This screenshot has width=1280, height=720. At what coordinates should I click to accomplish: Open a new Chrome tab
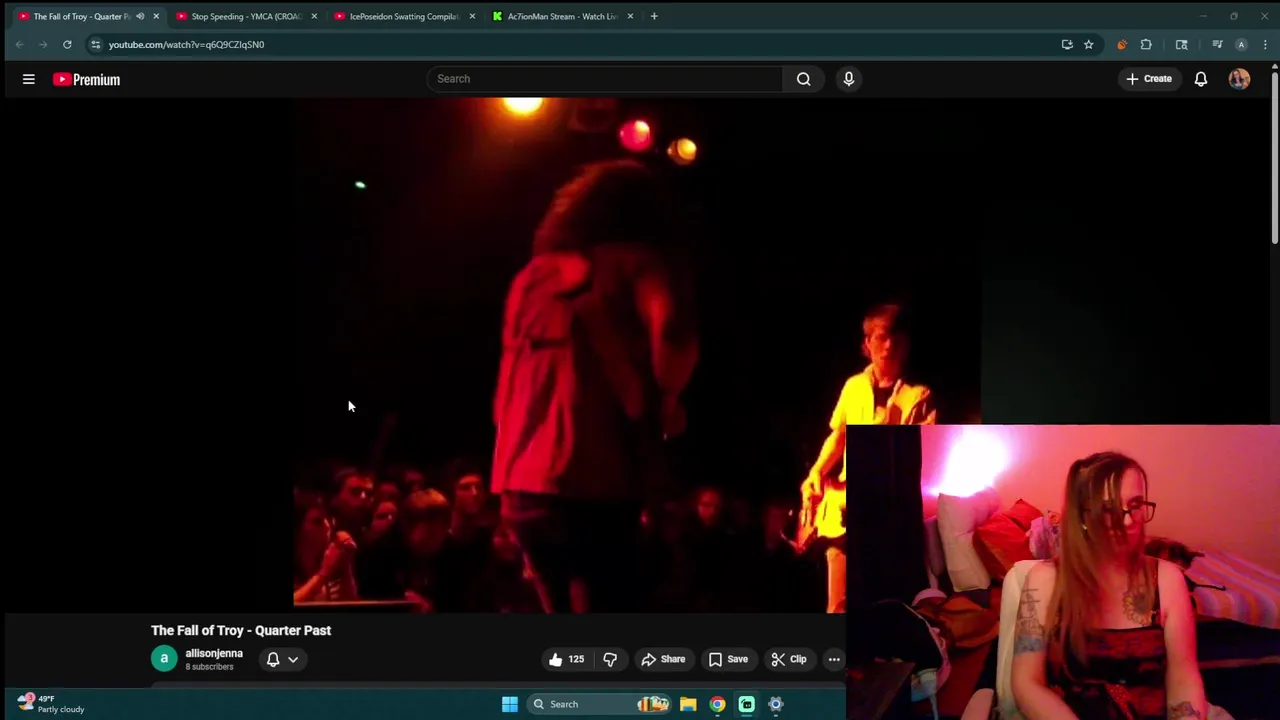tap(654, 16)
